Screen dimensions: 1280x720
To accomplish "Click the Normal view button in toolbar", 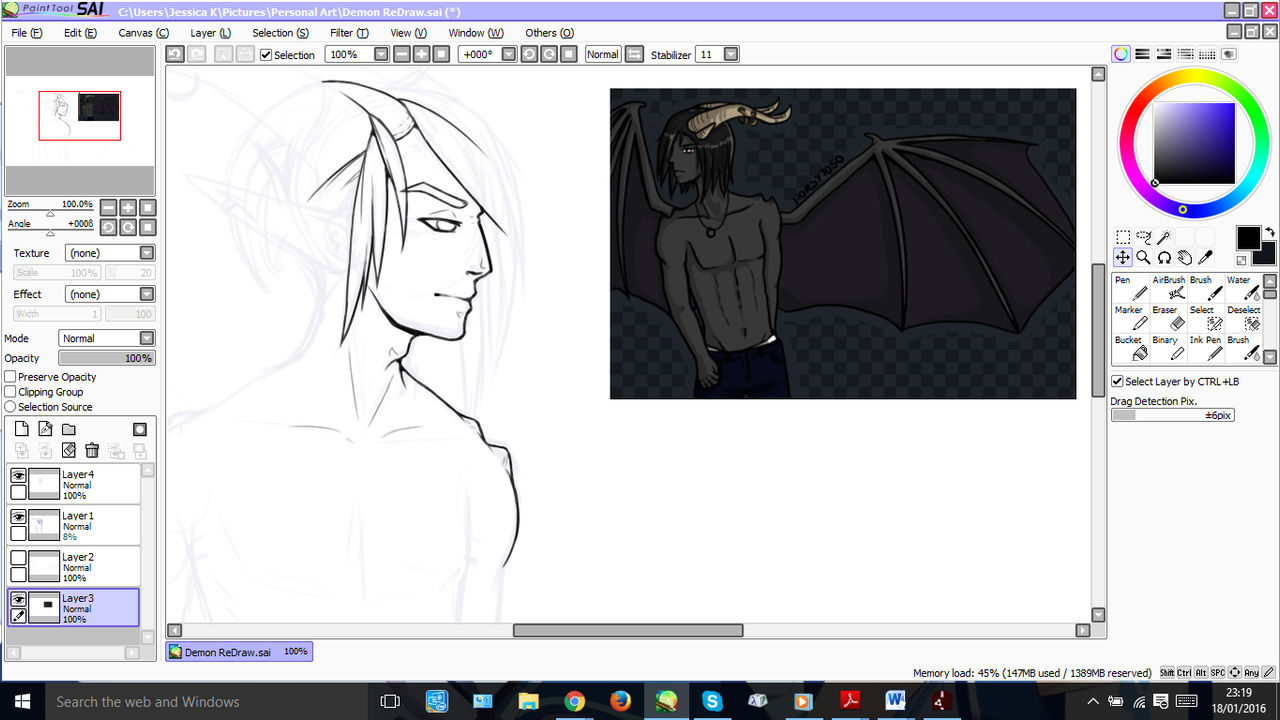I will pos(603,54).
